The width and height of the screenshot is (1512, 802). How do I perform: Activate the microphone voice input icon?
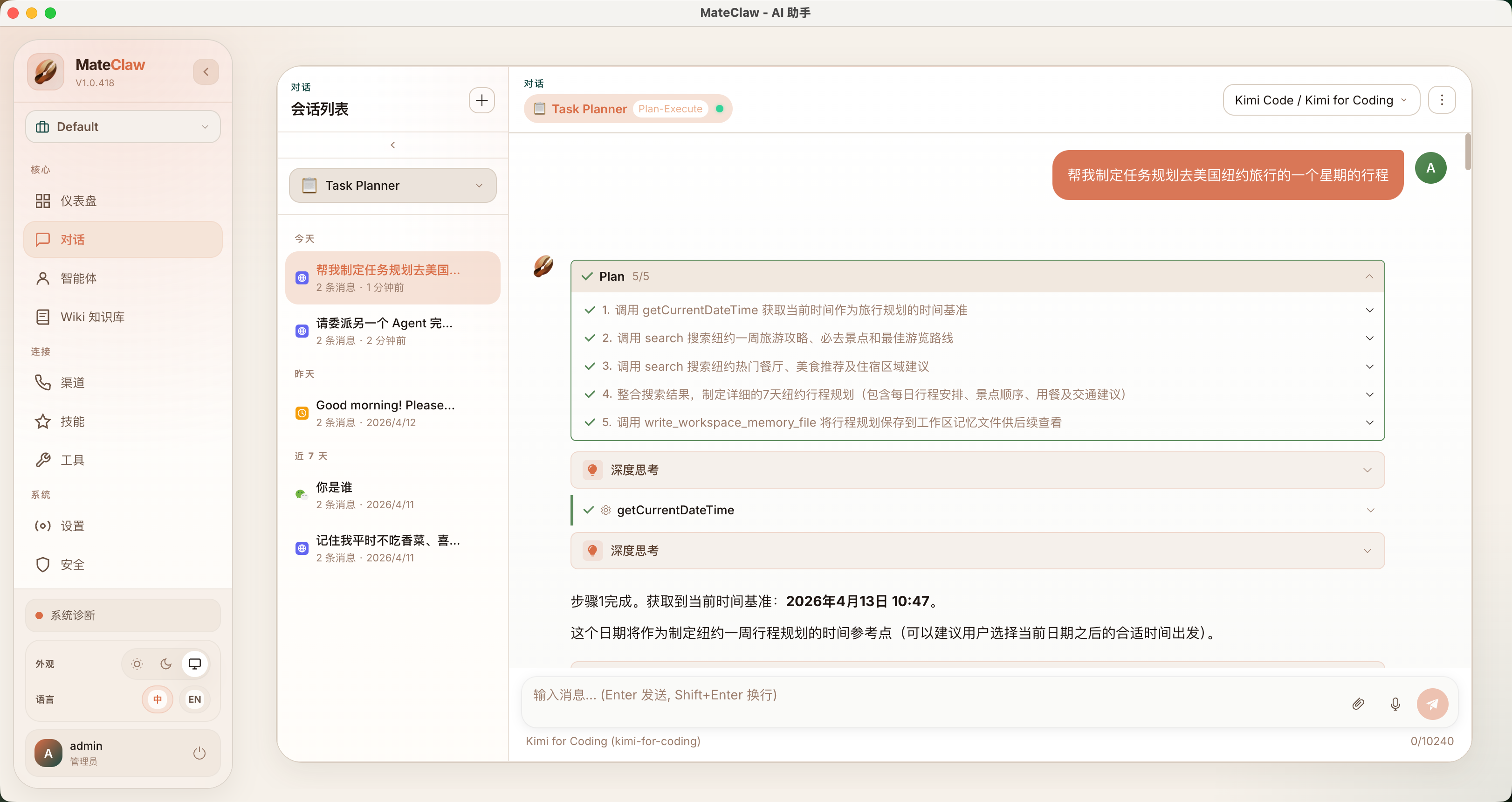click(1395, 703)
